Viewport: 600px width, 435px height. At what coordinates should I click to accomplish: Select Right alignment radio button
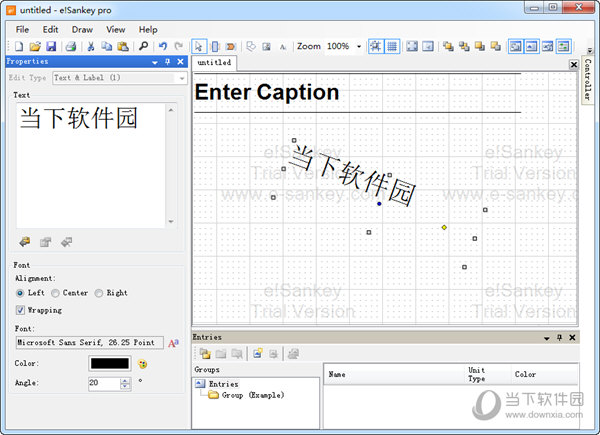point(99,293)
